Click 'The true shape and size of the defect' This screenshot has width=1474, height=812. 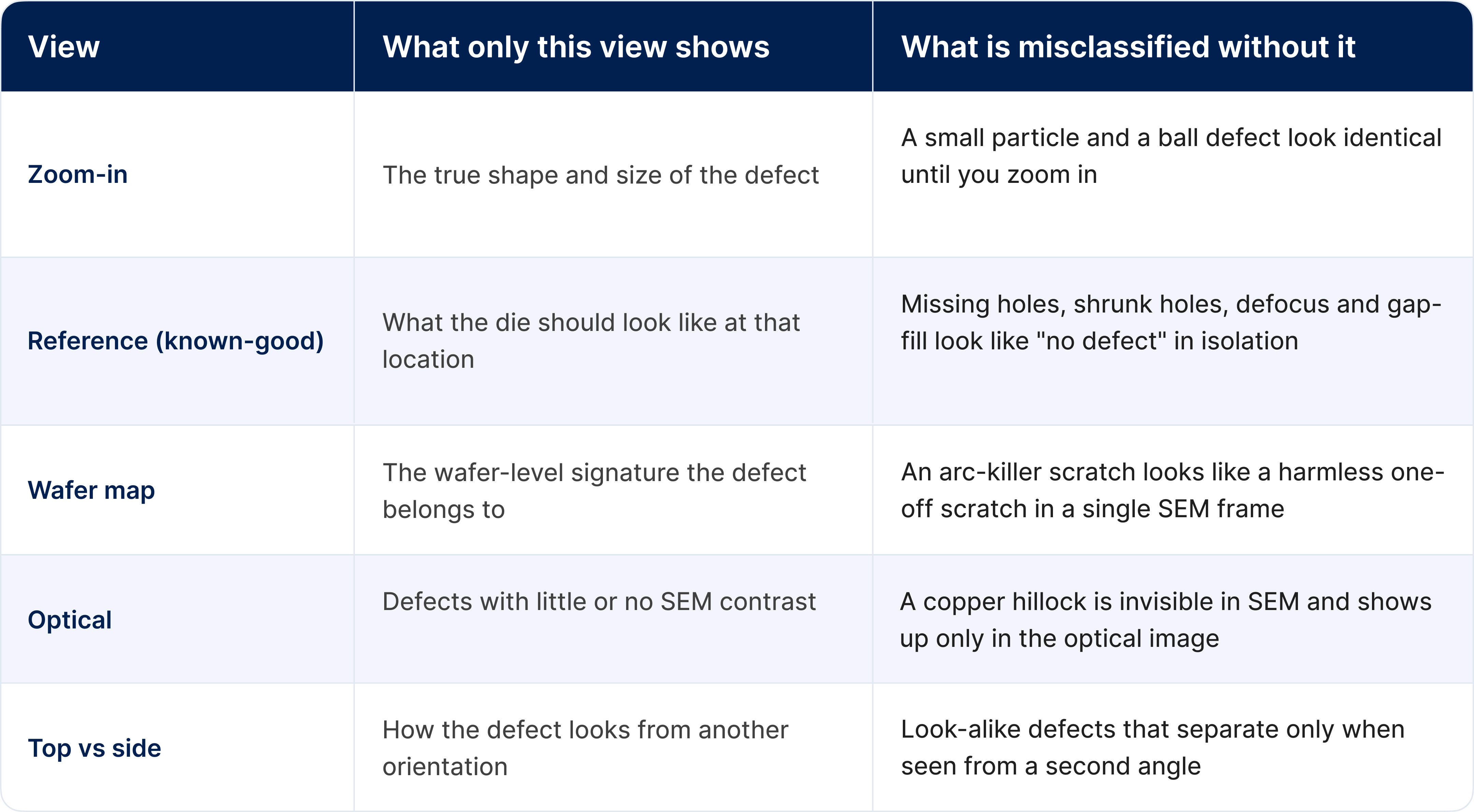click(600, 175)
